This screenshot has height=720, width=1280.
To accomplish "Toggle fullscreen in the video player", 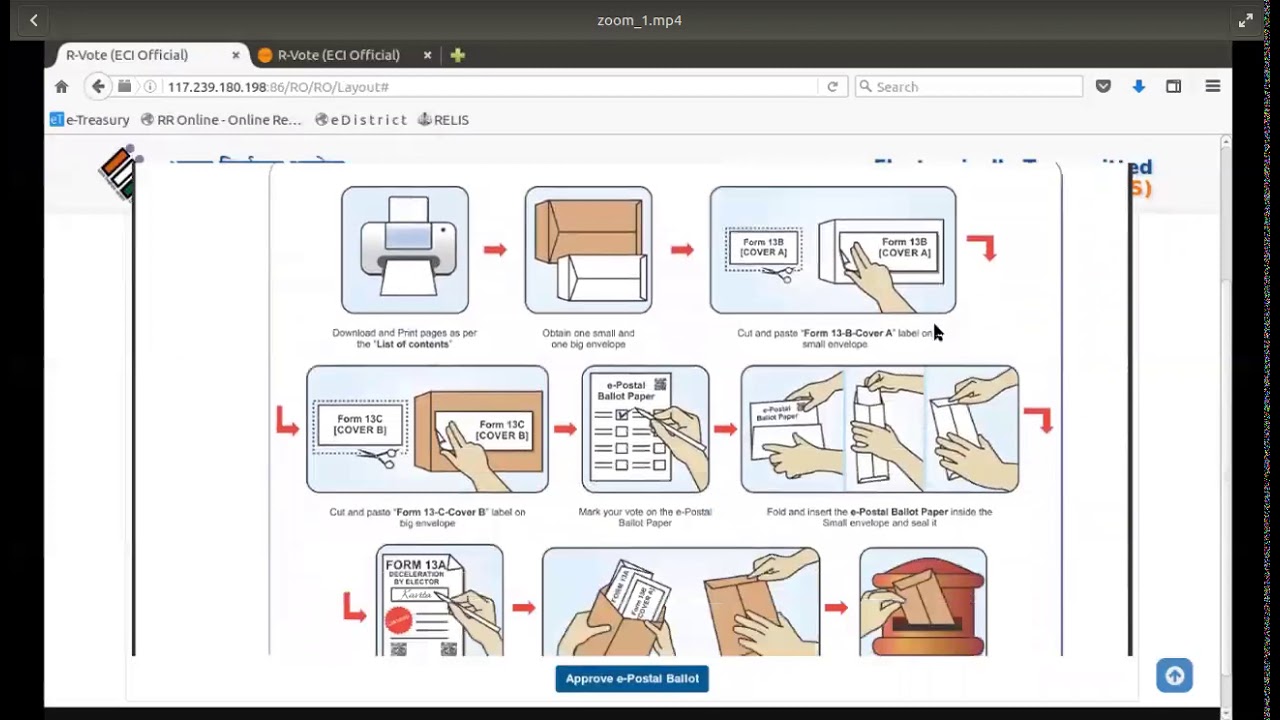I will [1245, 20].
